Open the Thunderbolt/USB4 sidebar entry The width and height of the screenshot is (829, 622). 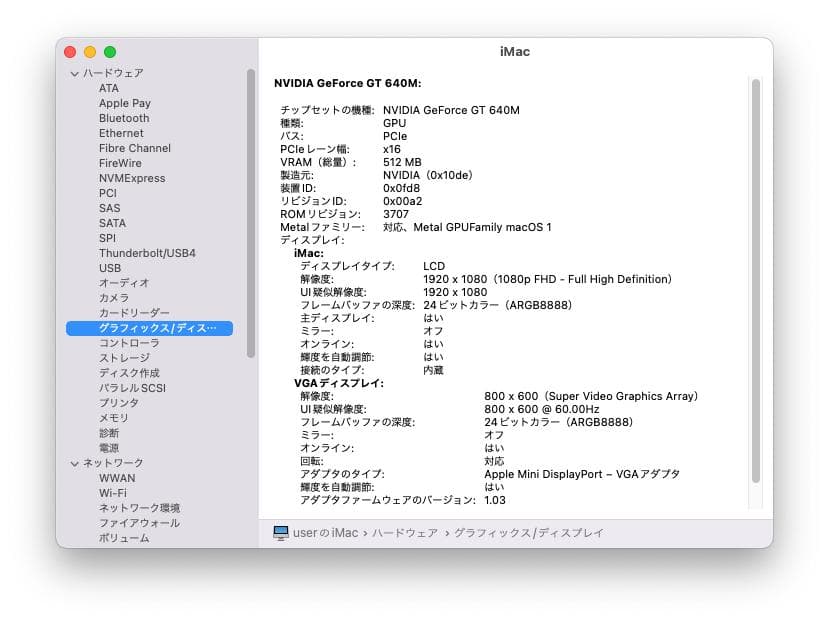[x=147, y=253]
